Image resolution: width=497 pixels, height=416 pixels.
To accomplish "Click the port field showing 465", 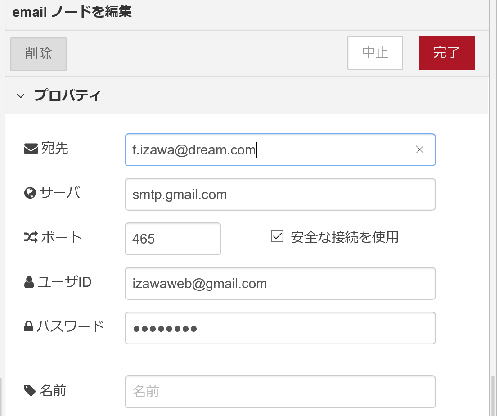I will point(173,239).
